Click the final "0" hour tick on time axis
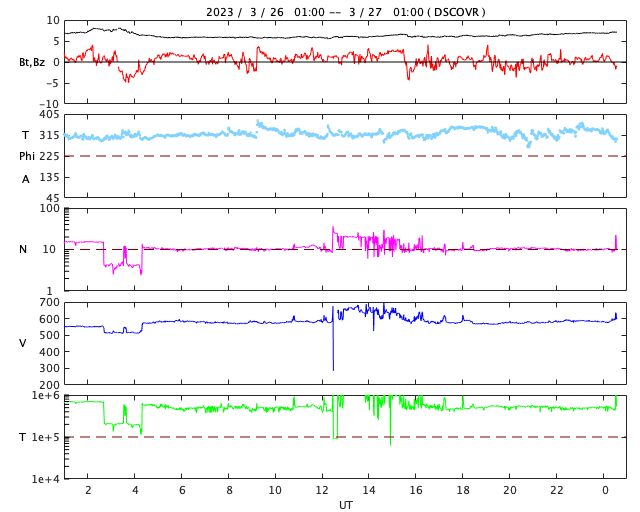The width and height of the screenshot is (640, 512). (604, 491)
